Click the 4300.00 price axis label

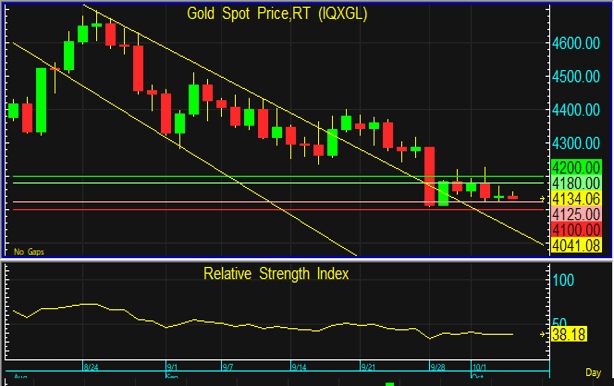(x=576, y=143)
